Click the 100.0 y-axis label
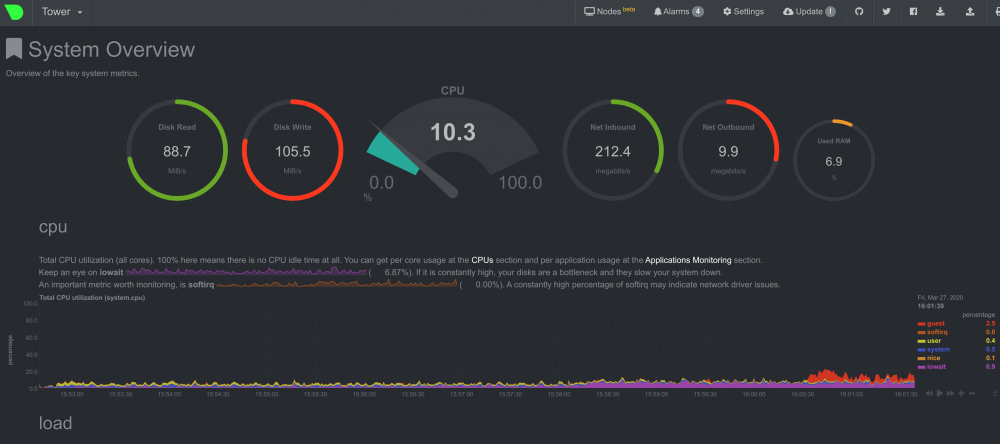Screen dimensions: 1000x444 [x=29, y=303]
